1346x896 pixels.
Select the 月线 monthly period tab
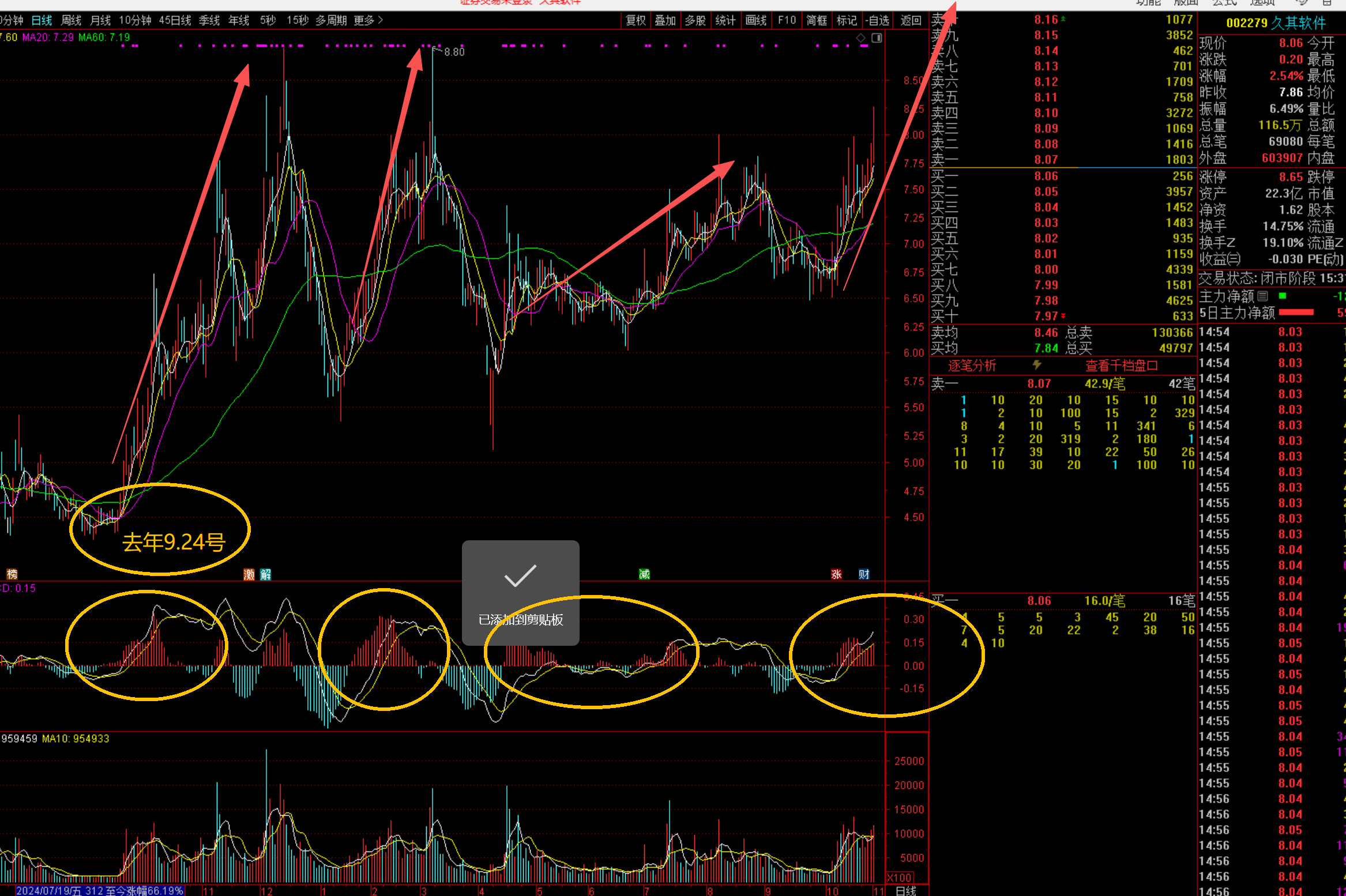coord(100,21)
